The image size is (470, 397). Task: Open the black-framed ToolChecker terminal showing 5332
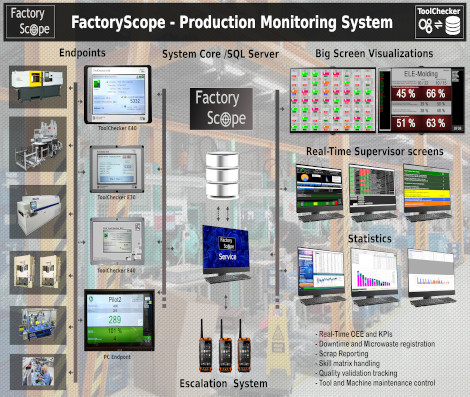click(x=118, y=94)
